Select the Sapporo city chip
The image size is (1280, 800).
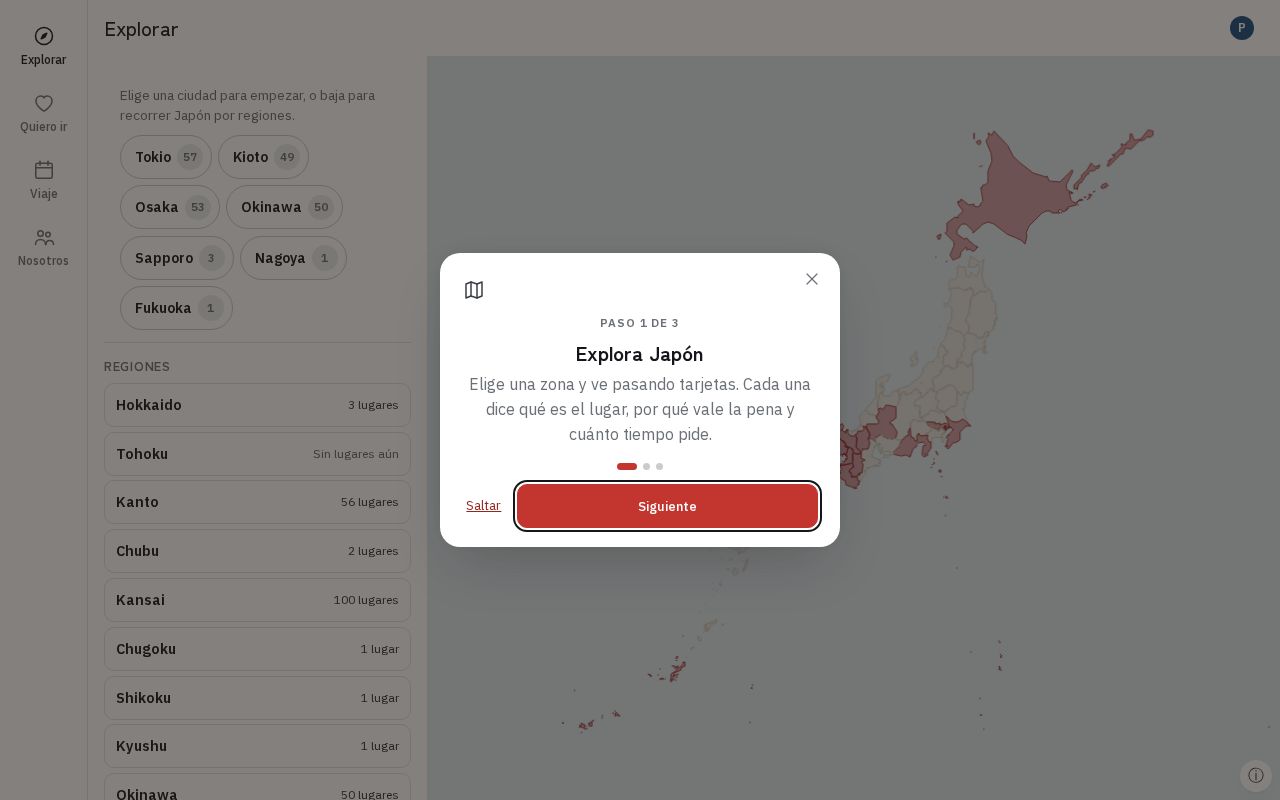(177, 258)
